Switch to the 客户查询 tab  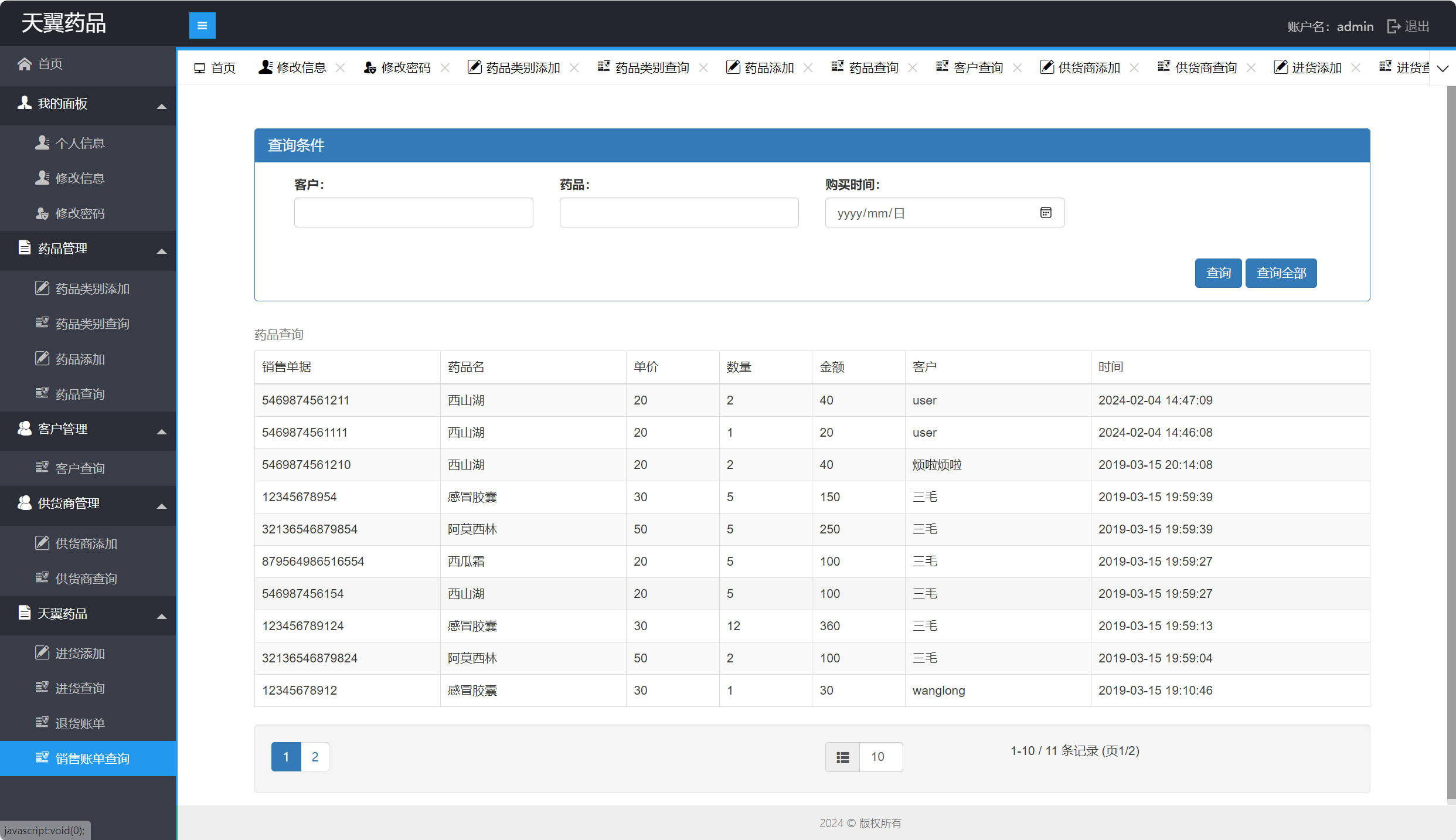[x=978, y=67]
